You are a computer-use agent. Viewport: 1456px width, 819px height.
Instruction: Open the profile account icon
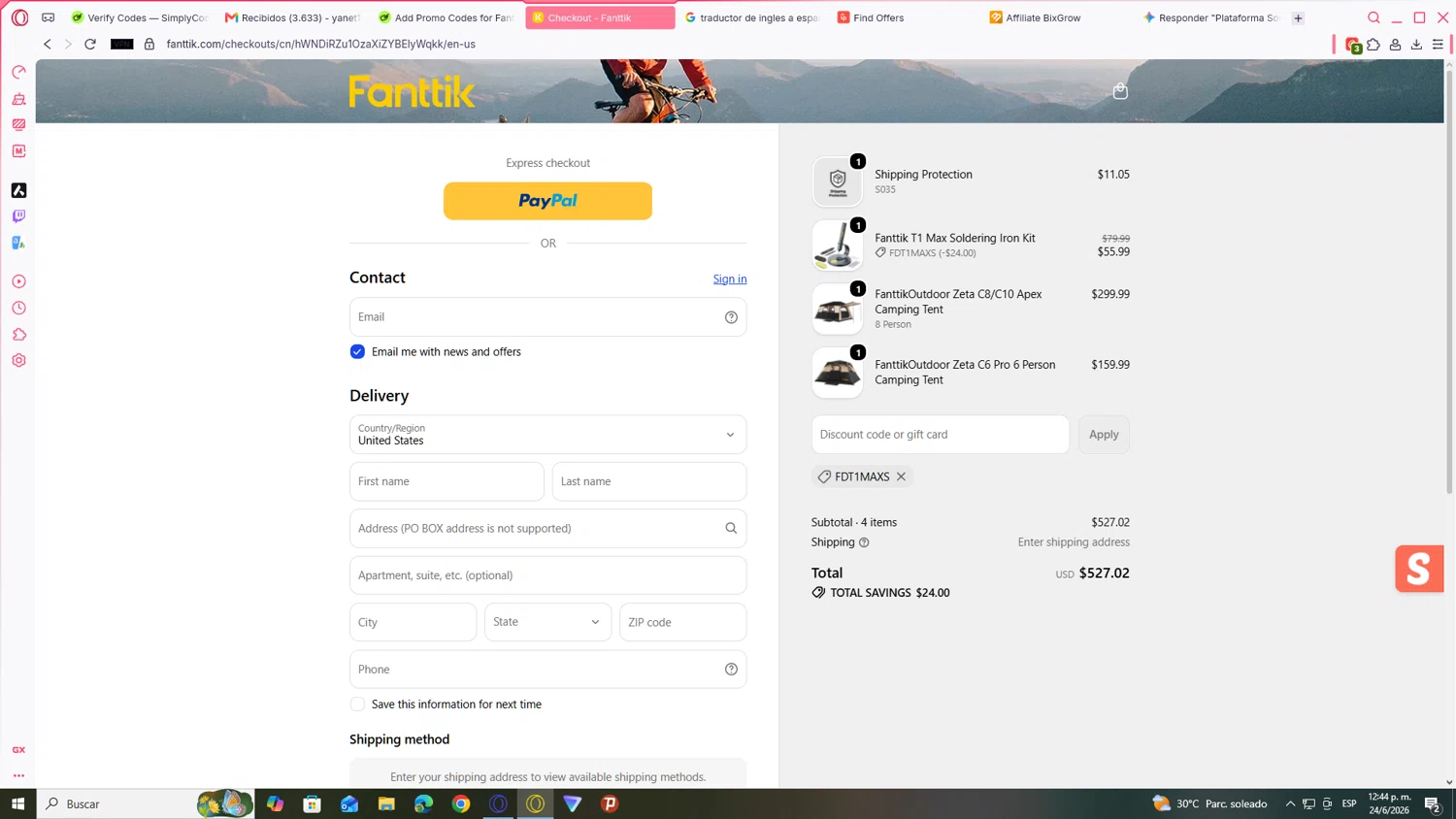[1395, 45]
